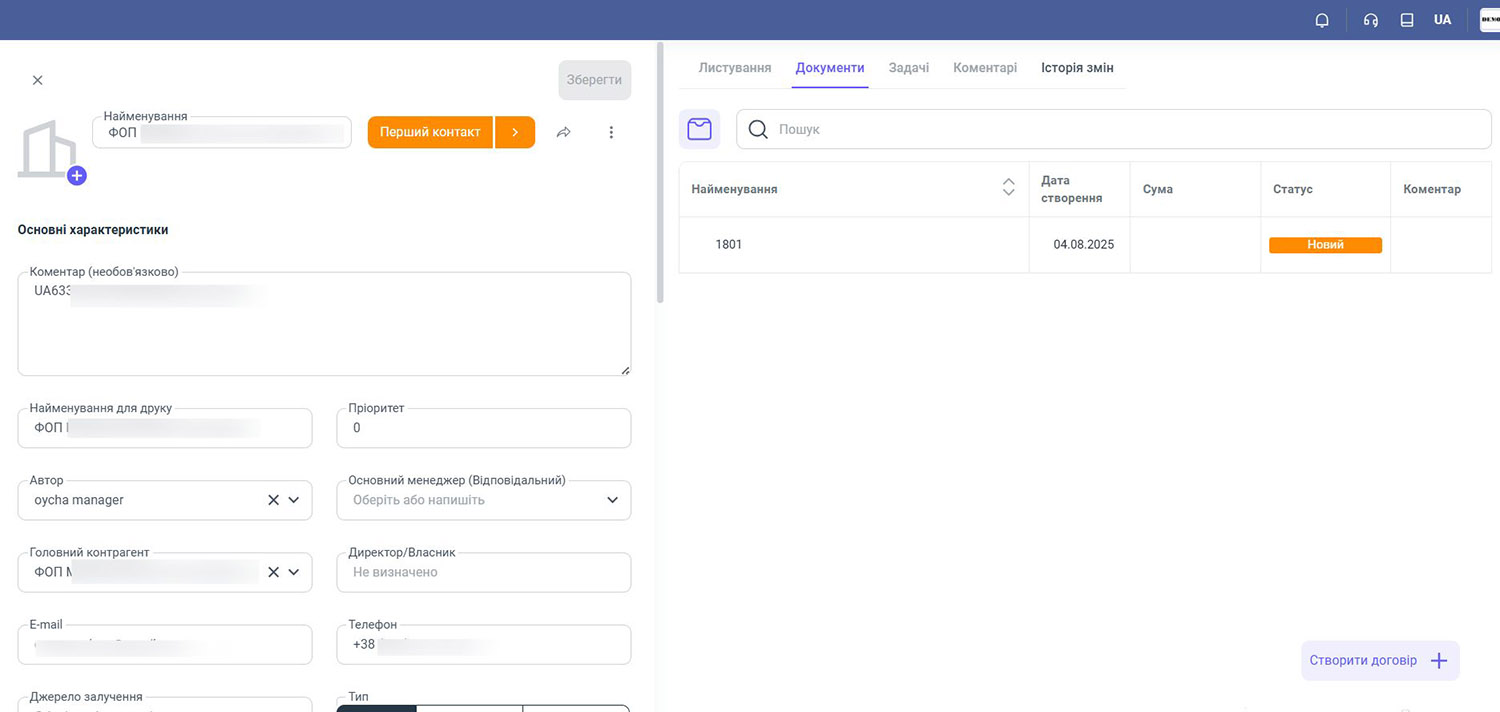Image resolution: width=1500 pixels, height=712 pixels.
Task: Add a logo via the plus badge
Action: tap(77, 176)
